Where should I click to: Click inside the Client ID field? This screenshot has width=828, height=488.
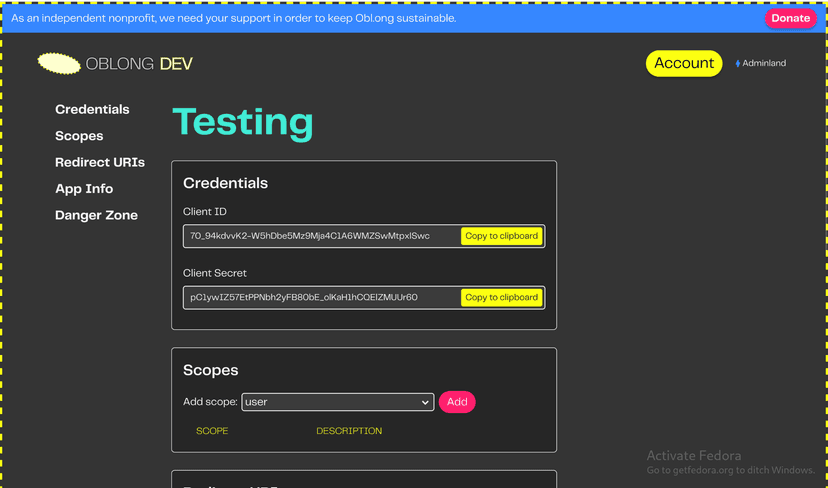[x=320, y=237]
